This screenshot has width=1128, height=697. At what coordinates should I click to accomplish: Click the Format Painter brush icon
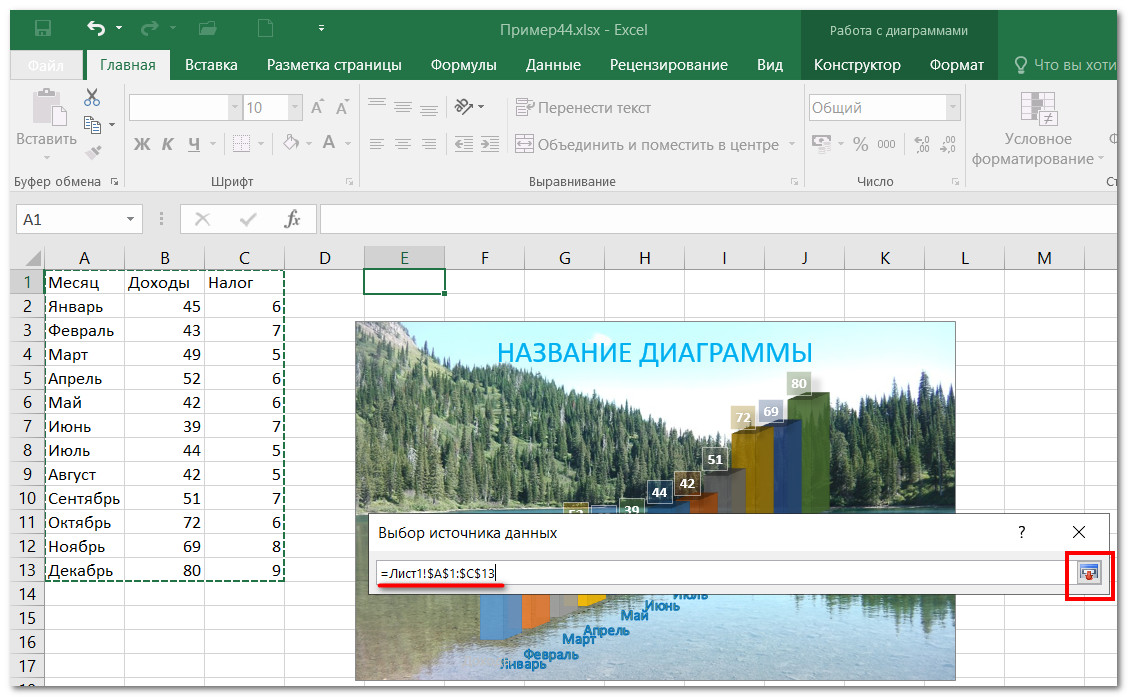pyautogui.click(x=92, y=153)
